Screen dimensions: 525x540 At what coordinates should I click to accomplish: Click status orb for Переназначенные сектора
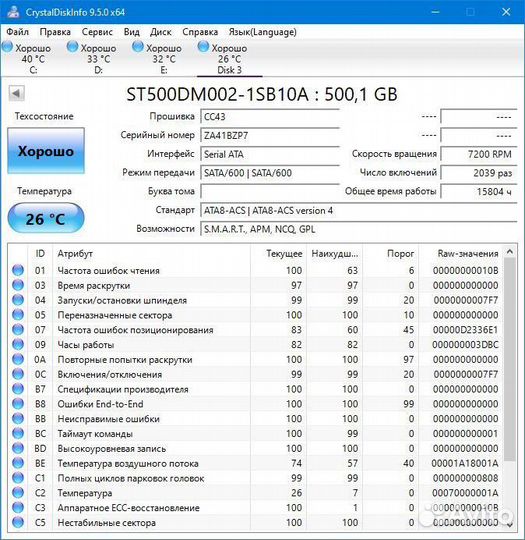point(18,314)
